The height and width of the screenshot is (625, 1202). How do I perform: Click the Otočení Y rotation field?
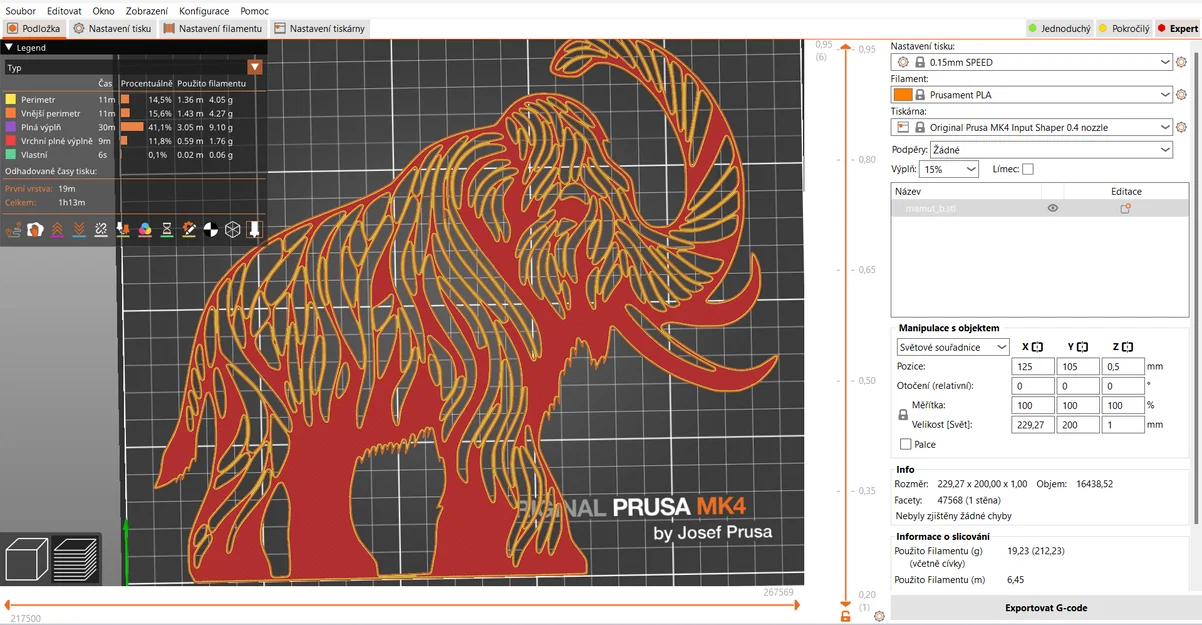pos(1078,386)
